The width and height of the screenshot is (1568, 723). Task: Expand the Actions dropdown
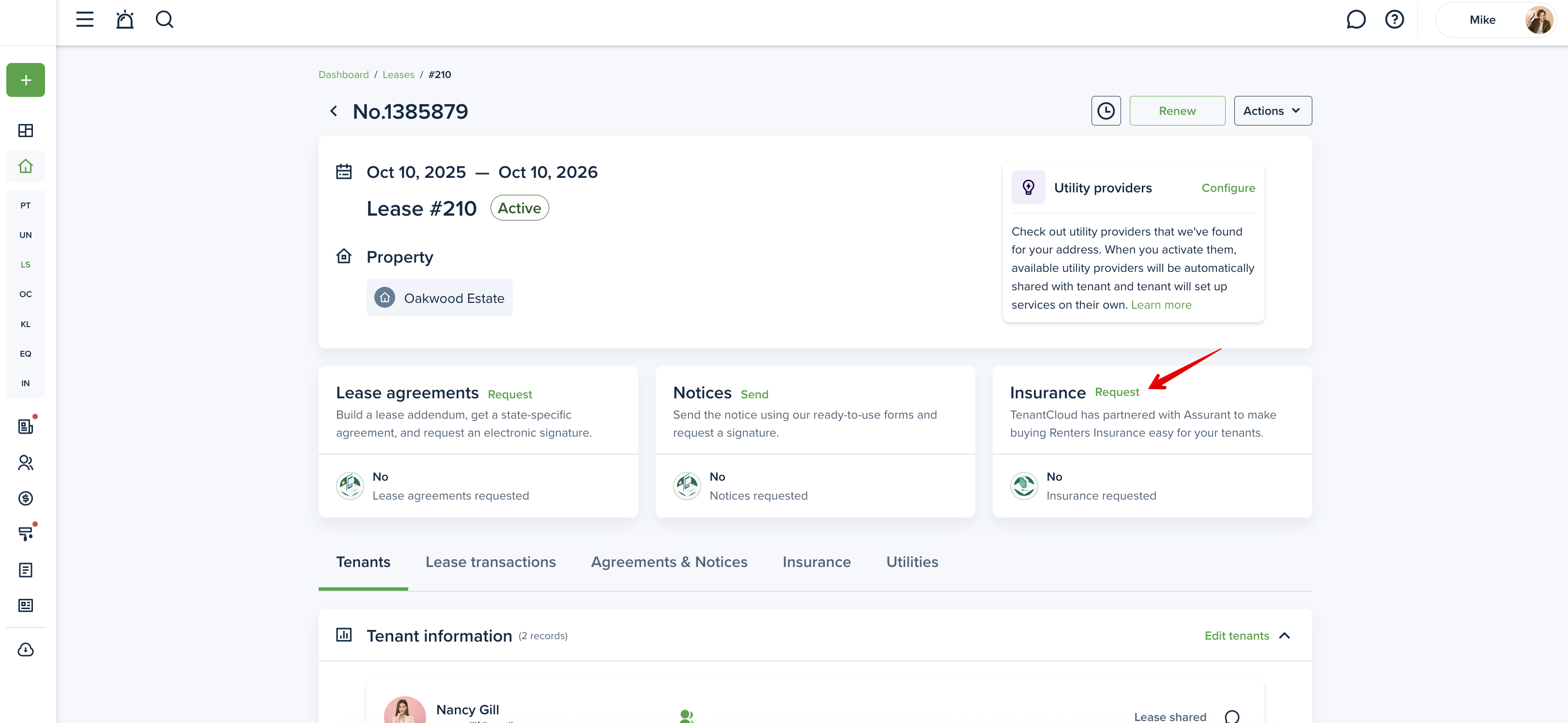[1272, 111]
